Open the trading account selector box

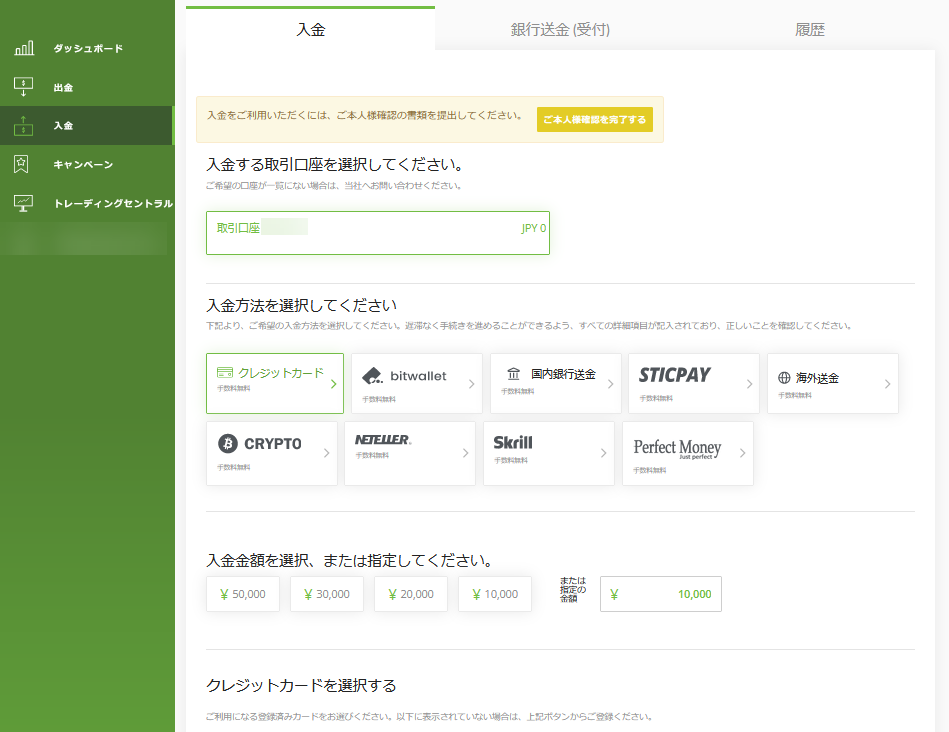pyautogui.click(x=377, y=233)
